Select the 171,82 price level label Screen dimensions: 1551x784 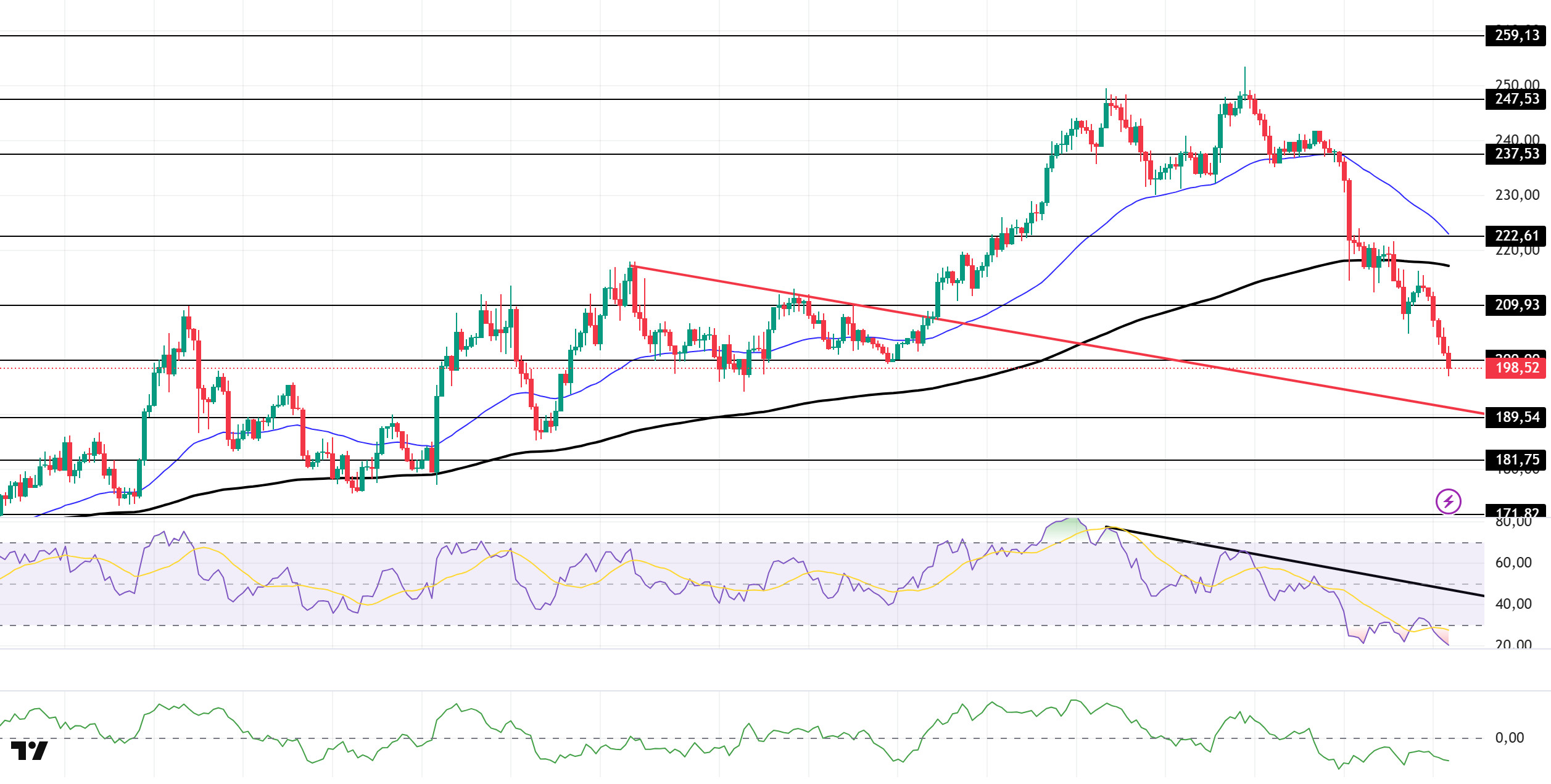(1517, 512)
